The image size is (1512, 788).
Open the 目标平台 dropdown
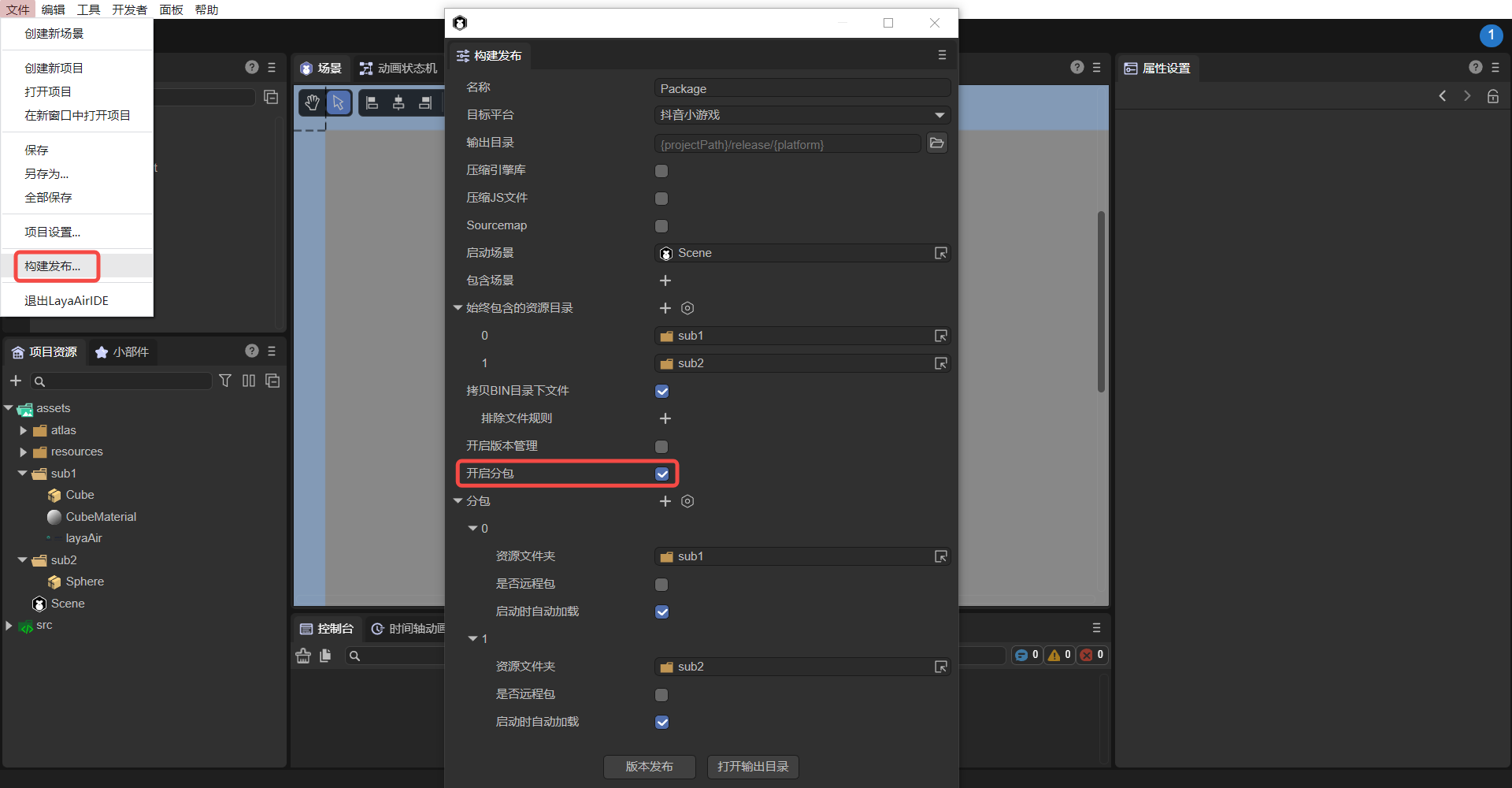pyautogui.click(x=802, y=115)
